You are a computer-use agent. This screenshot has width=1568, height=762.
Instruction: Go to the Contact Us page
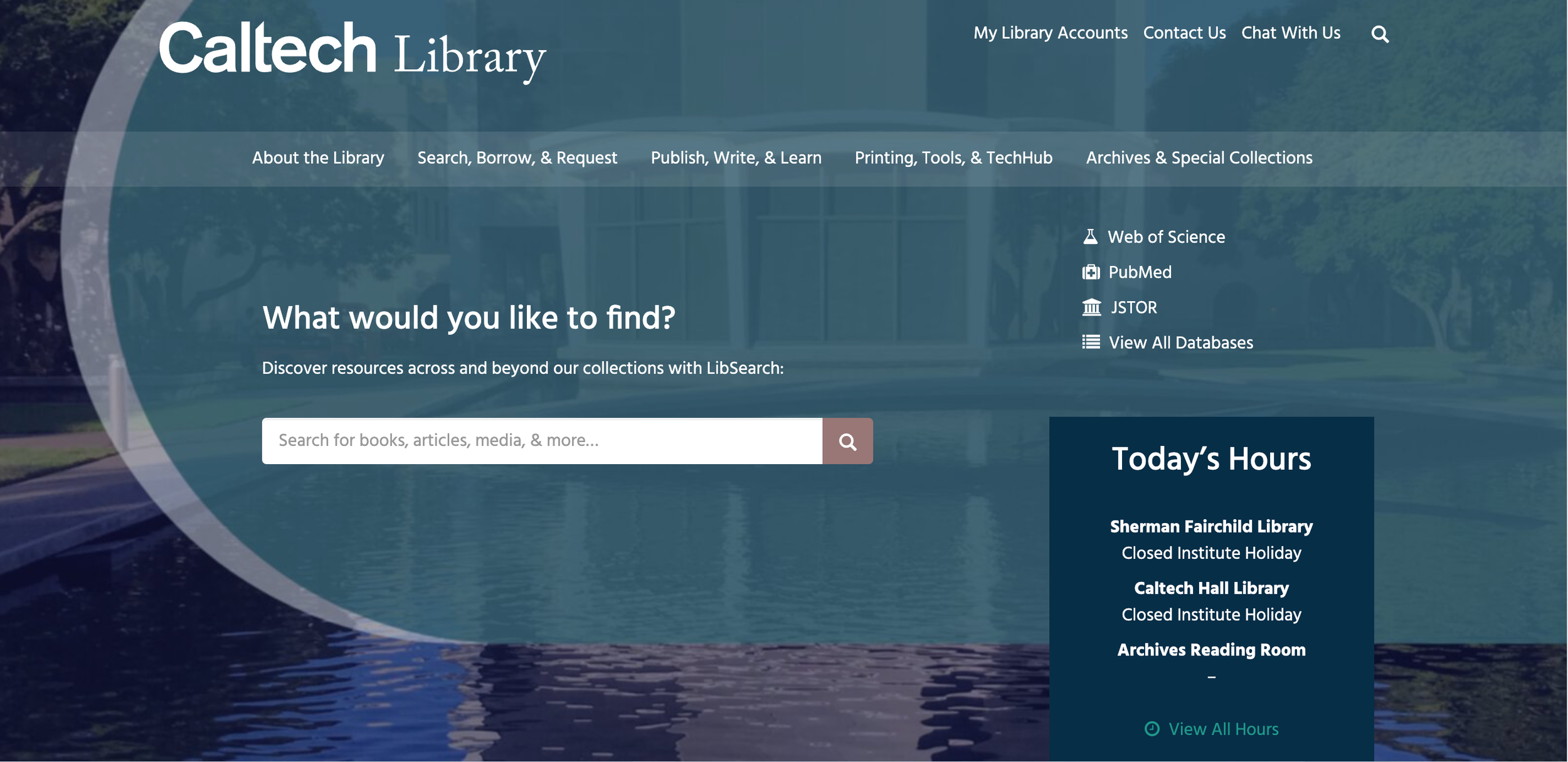(x=1184, y=33)
